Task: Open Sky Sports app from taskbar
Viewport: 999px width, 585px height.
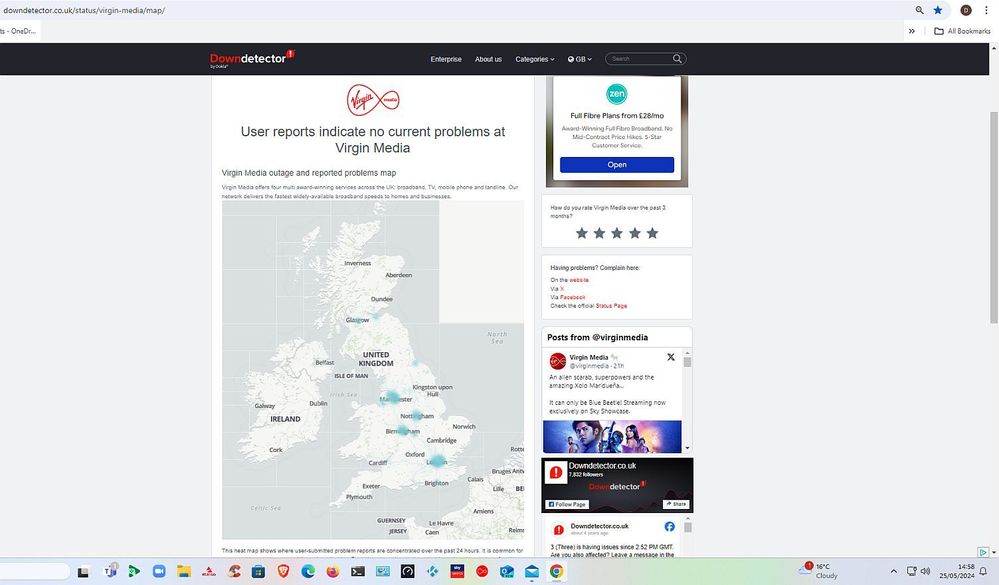Action: point(457,571)
